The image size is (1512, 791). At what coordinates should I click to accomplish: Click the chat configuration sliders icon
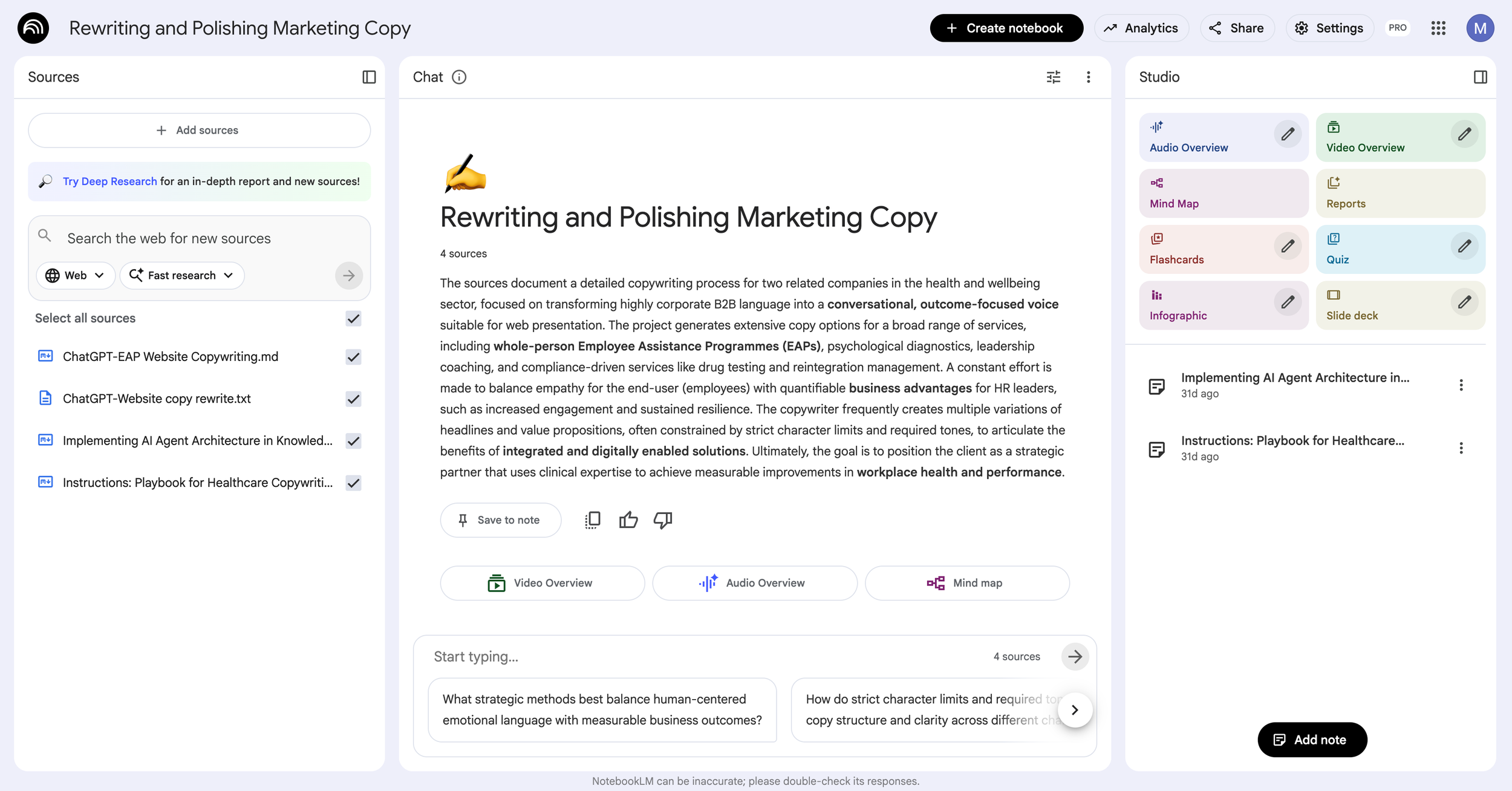click(1053, 77)
